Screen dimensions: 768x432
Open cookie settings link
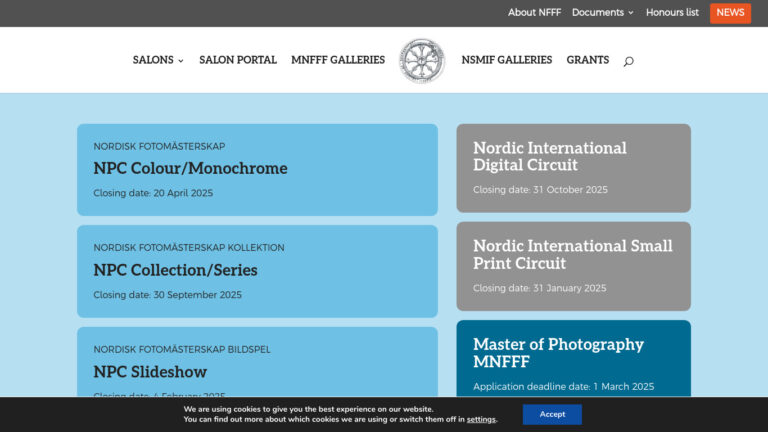481,420
